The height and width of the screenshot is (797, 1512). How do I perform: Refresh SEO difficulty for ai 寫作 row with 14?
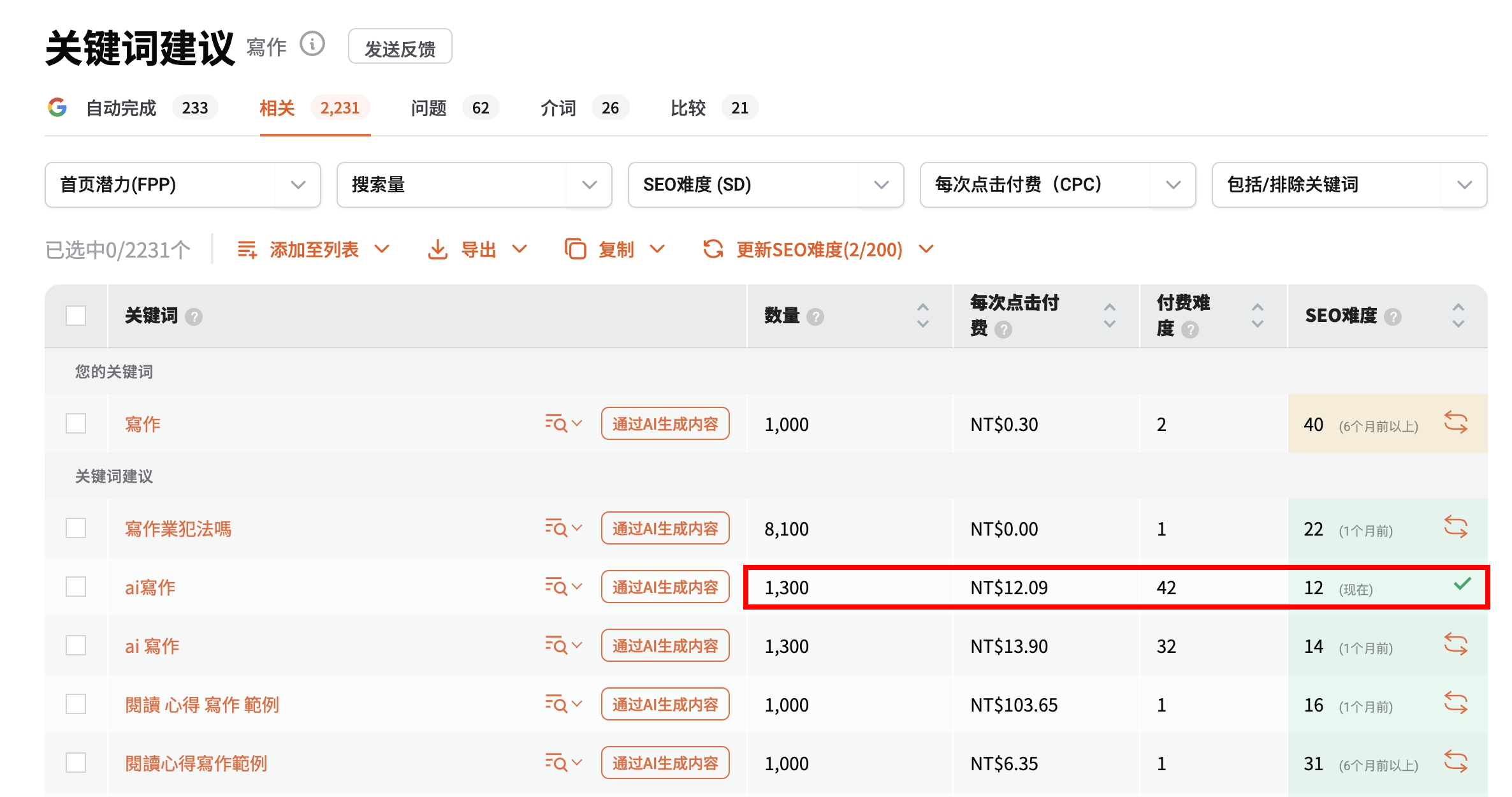[x=1456, y=645]
